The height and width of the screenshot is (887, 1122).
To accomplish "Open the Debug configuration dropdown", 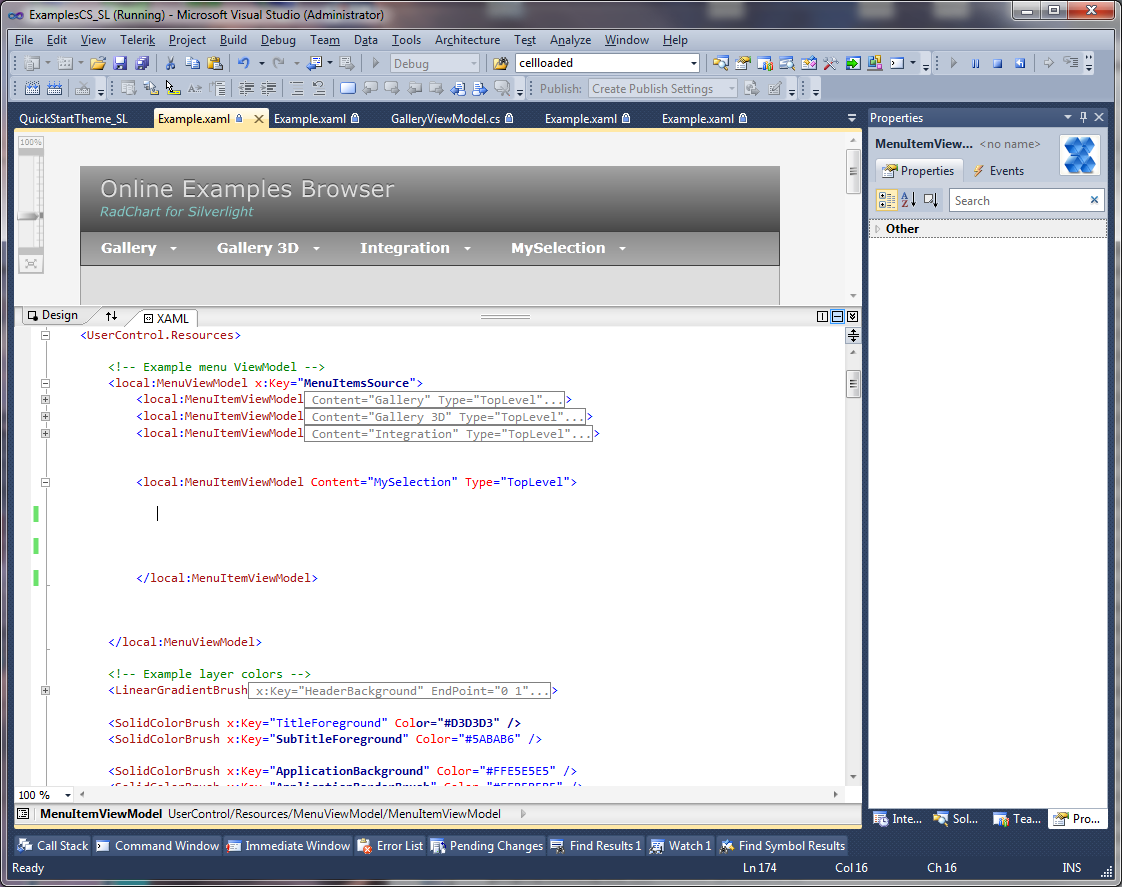I will pyautogui.click(x=474, y=64).
